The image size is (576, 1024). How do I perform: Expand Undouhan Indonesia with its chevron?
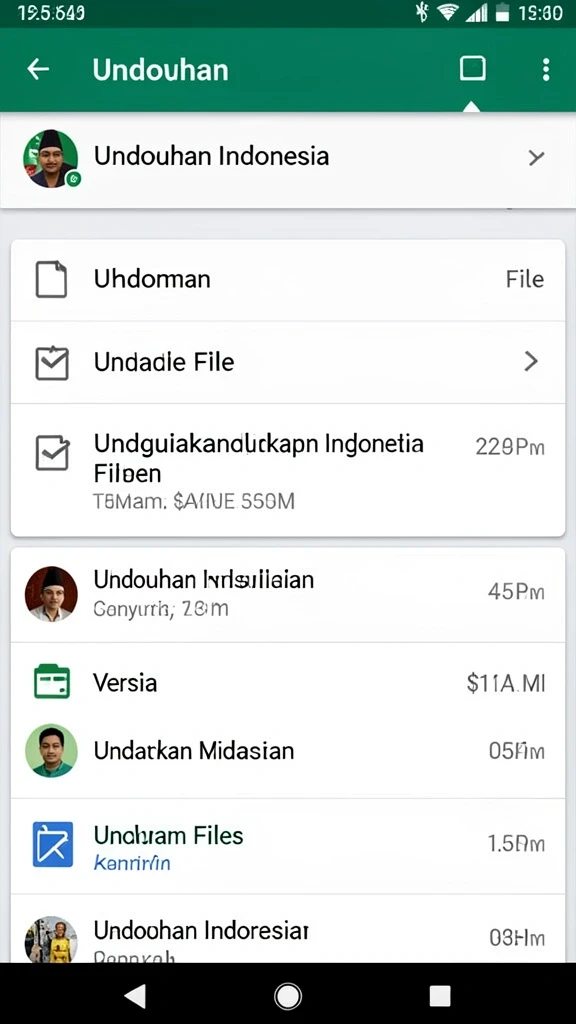pyautogui.click(x=536, y=157)
